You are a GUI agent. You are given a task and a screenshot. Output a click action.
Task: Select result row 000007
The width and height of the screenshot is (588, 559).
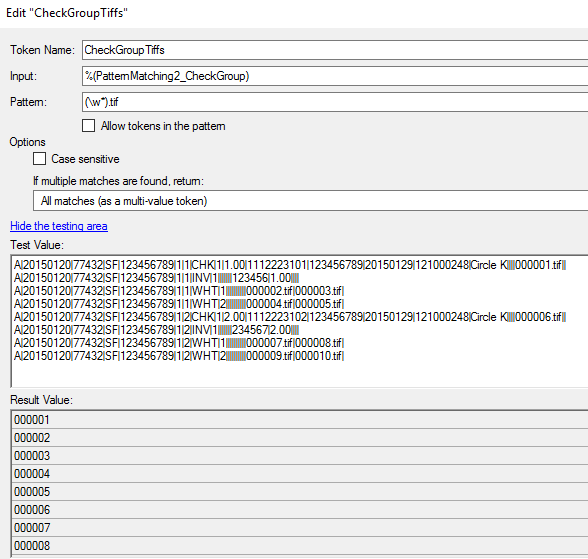300,528
